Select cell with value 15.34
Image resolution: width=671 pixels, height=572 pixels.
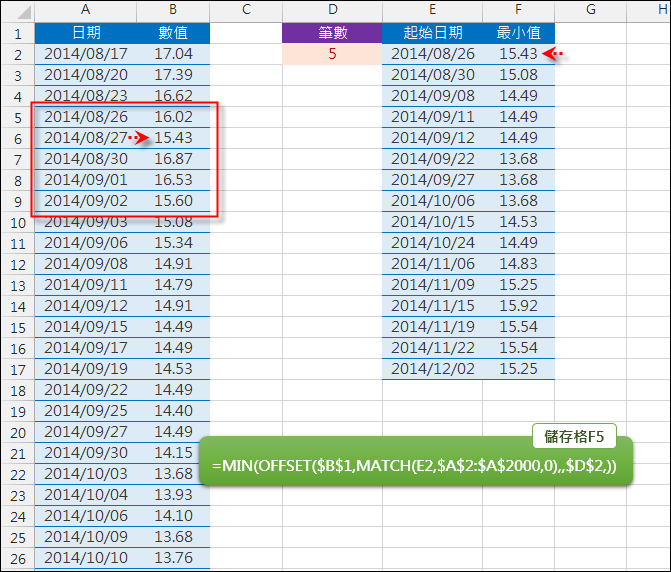coord(173,243)
